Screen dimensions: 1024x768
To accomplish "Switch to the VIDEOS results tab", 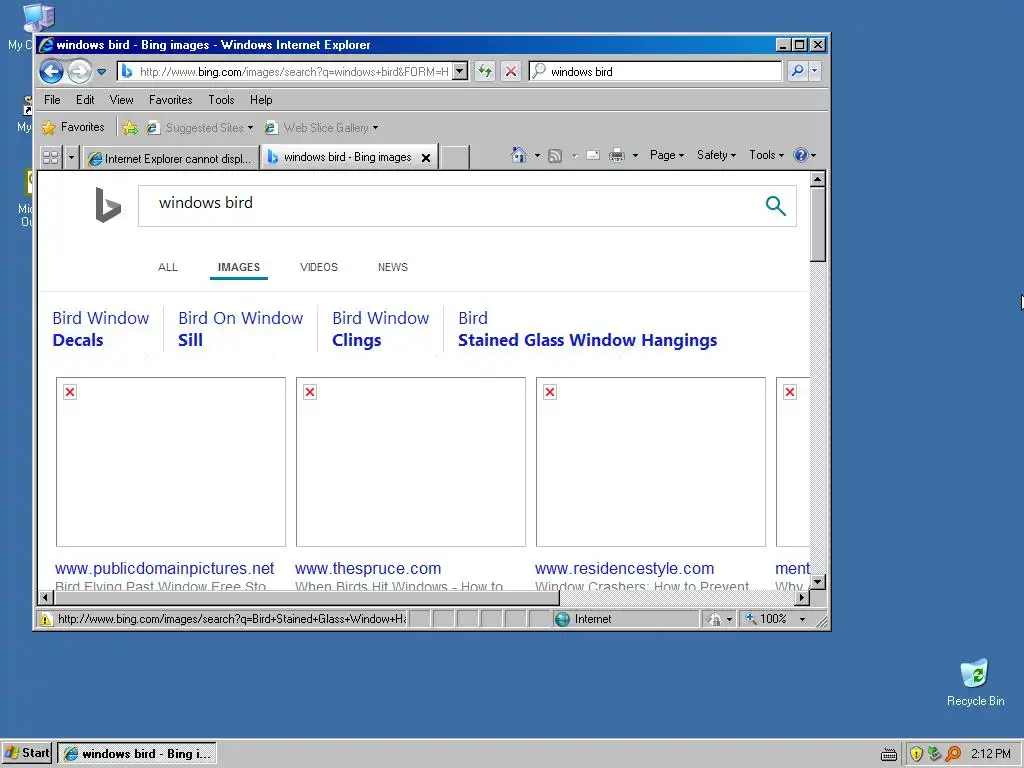I will (x=319, y=267).
